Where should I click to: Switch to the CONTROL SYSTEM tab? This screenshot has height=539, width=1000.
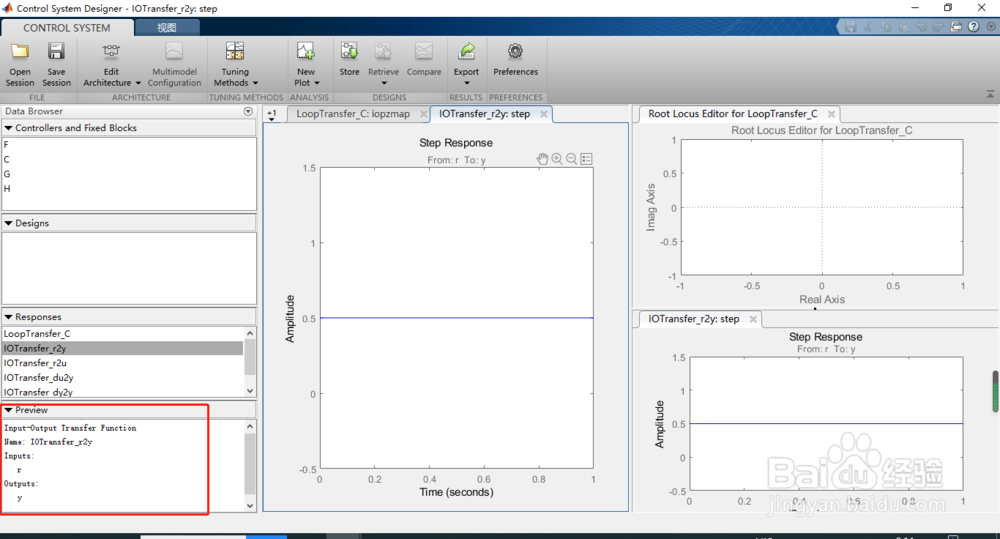click(67, 27)
